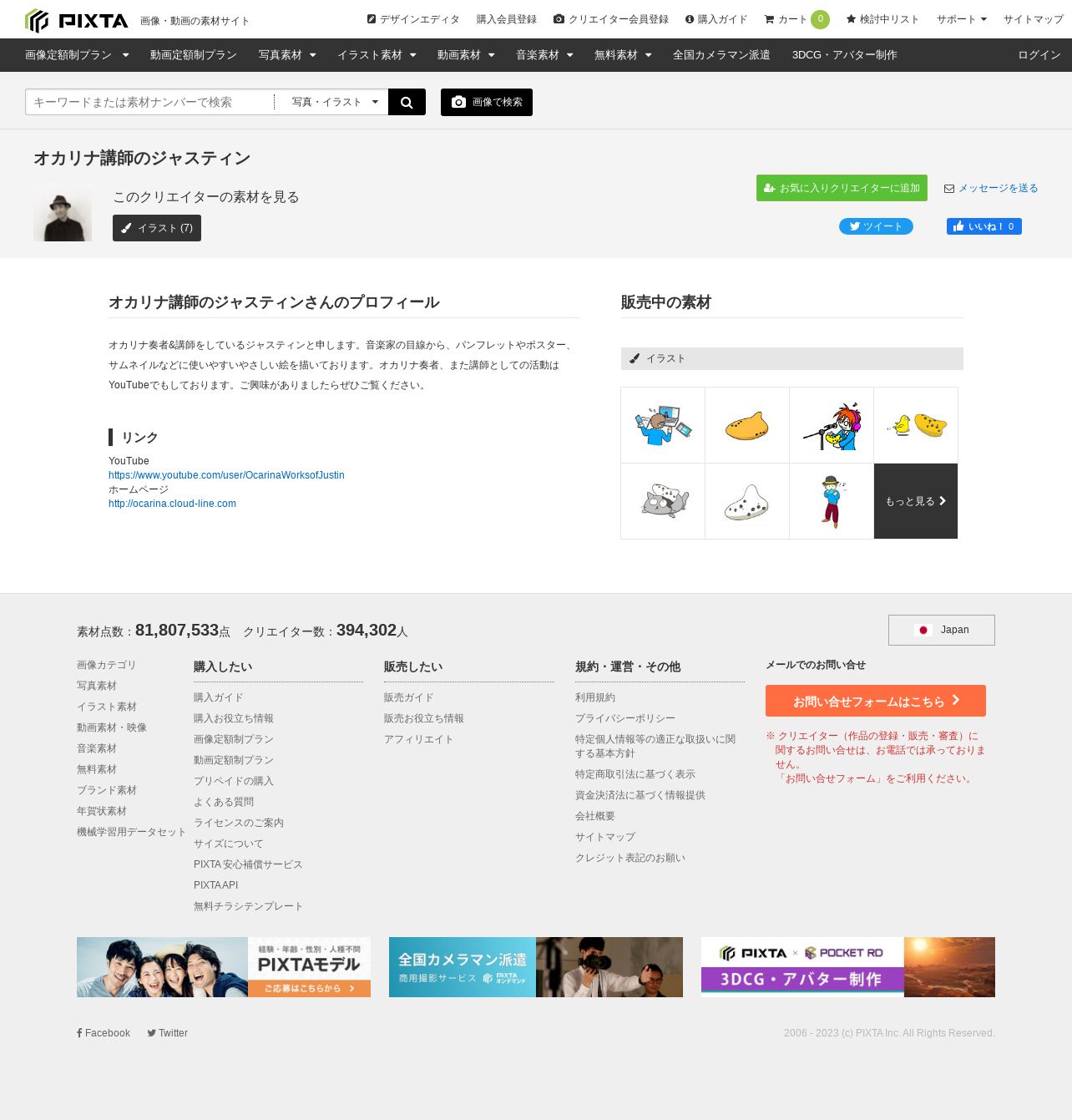Click the Facebook いいね! button
The width and height of the screenshot is (1072, 1120).
point(984,226)
